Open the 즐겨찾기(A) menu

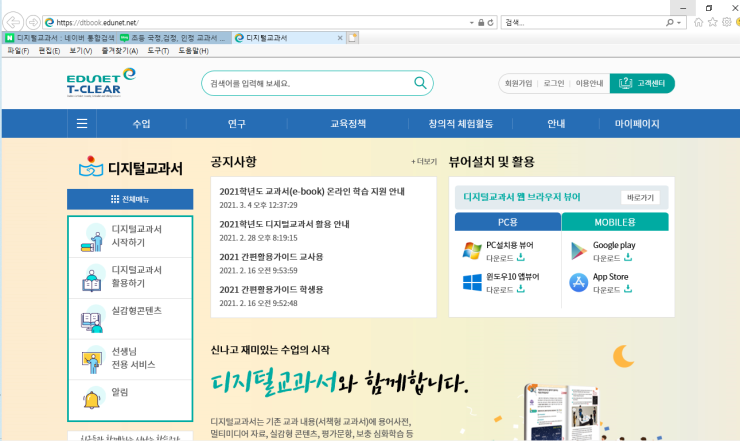pos(119,51)
